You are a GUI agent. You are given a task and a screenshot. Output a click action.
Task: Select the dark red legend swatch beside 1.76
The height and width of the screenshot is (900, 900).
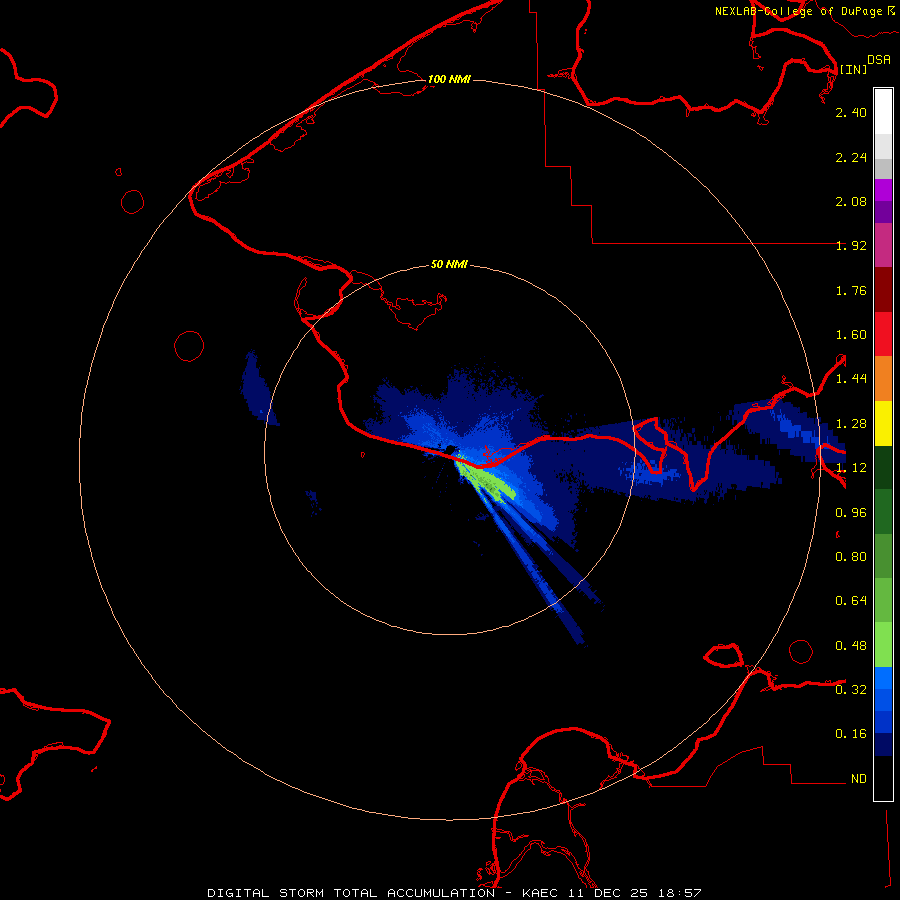(883, 290)
